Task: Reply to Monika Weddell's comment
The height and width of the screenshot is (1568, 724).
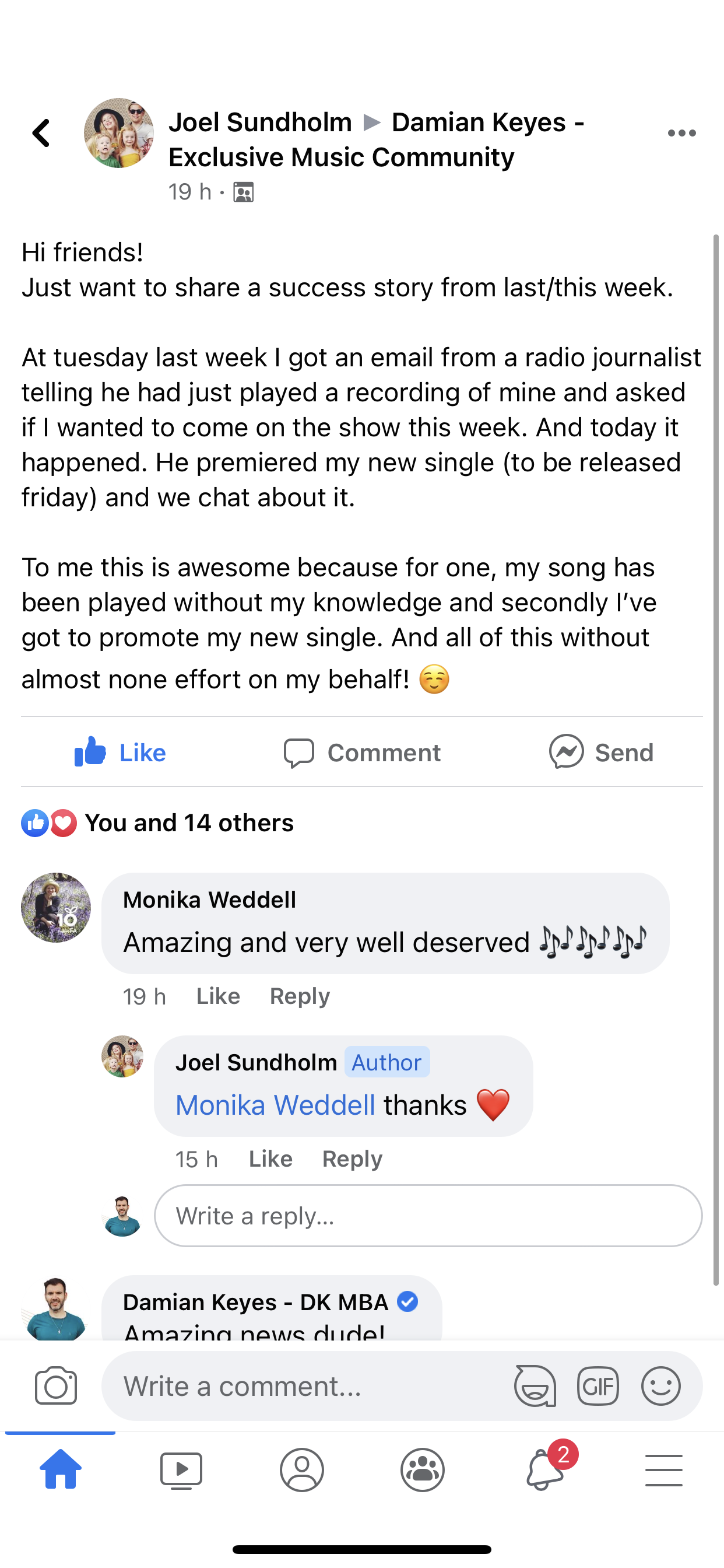Action: (x=300, y=996)
